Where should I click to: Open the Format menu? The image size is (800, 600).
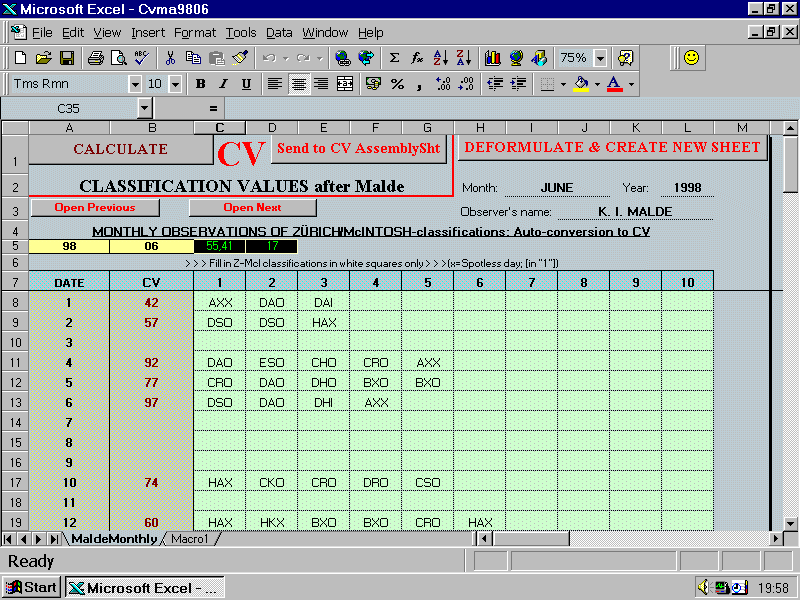[x=195, y=33]
